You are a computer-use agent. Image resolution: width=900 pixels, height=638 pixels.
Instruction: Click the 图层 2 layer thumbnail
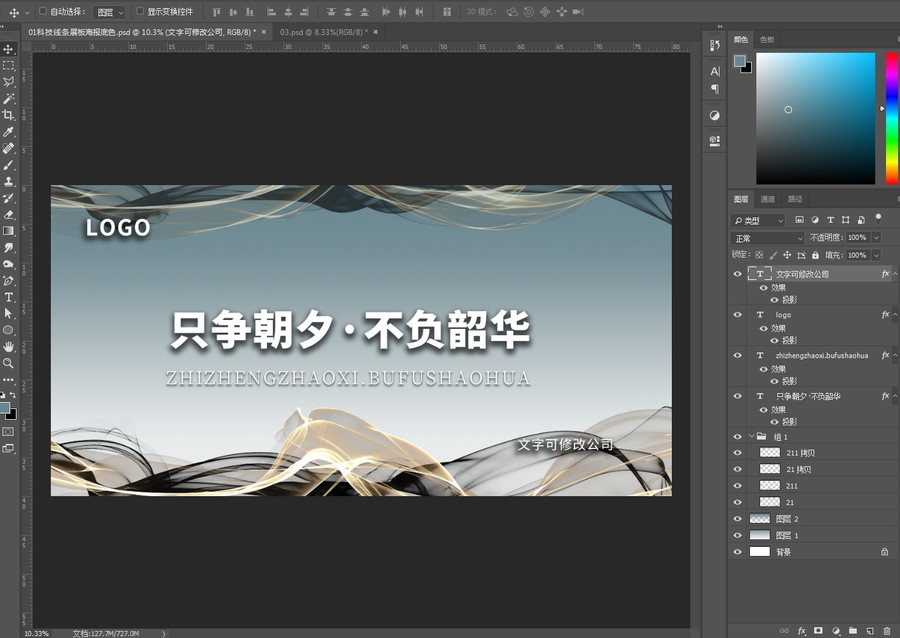(759, 519)
